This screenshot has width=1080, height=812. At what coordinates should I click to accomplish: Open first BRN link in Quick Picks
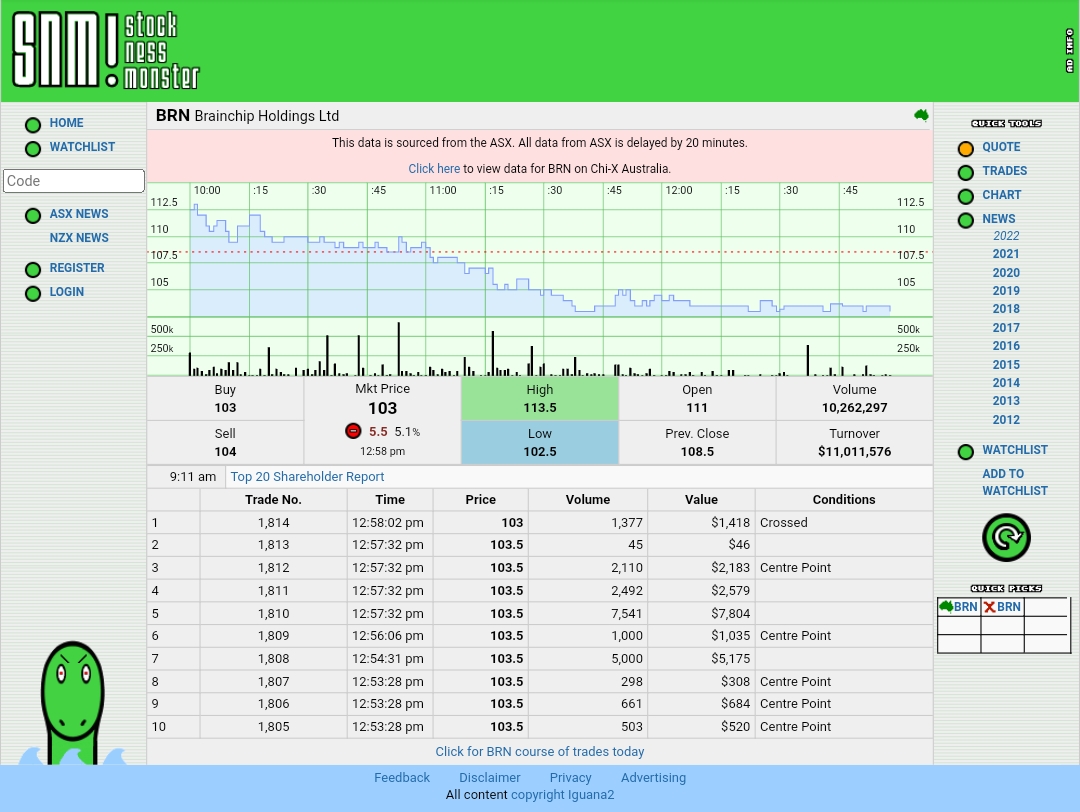966,607
